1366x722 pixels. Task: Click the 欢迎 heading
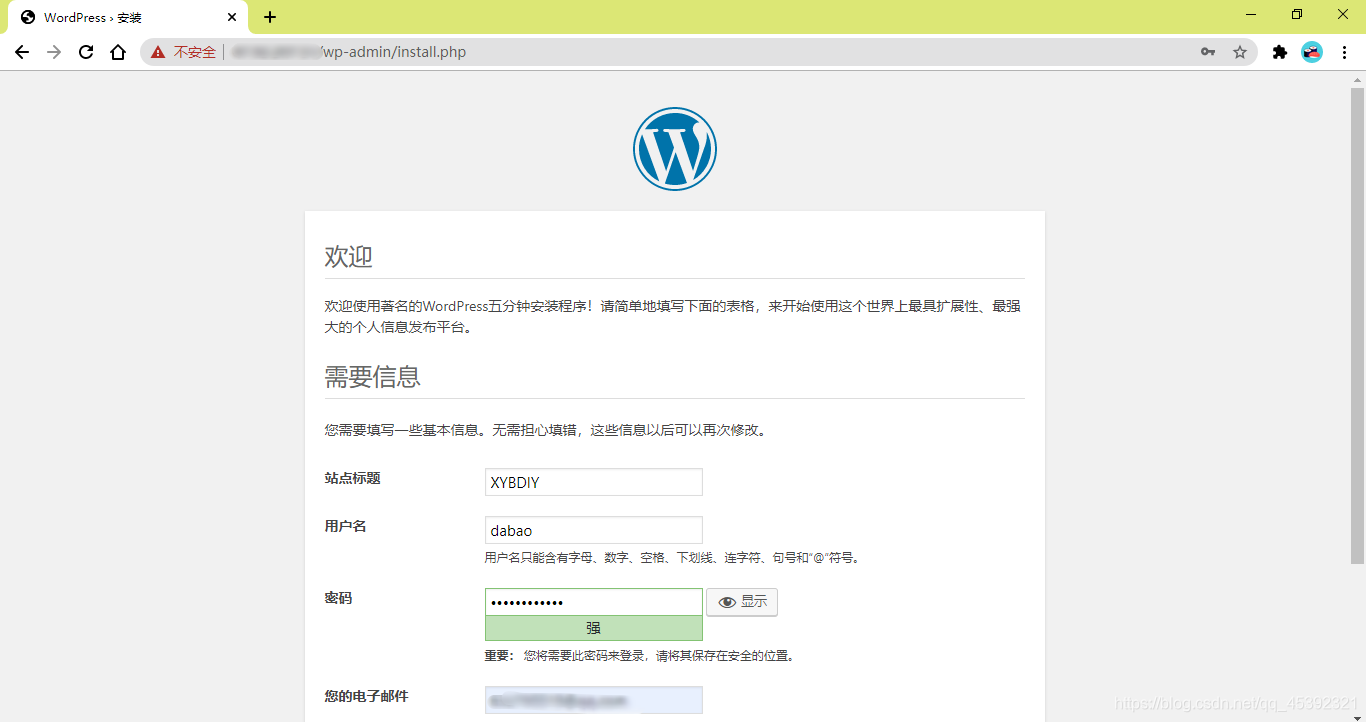click(x=349, y=257)
